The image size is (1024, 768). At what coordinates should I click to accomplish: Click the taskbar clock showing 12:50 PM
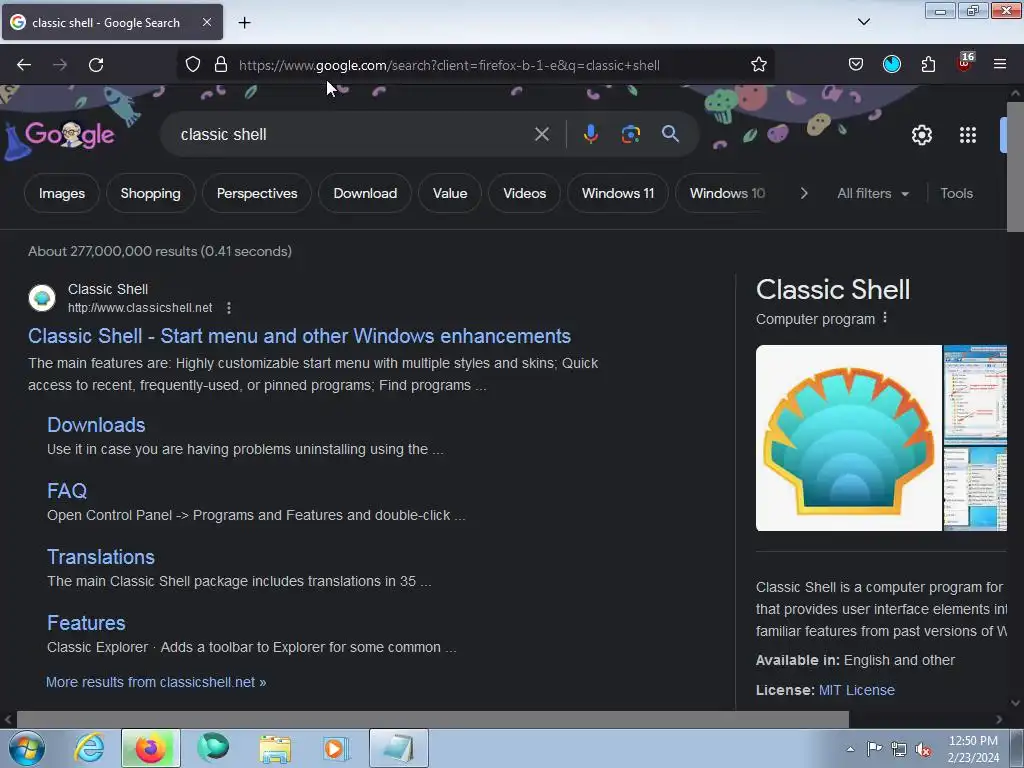click(973, 749)
